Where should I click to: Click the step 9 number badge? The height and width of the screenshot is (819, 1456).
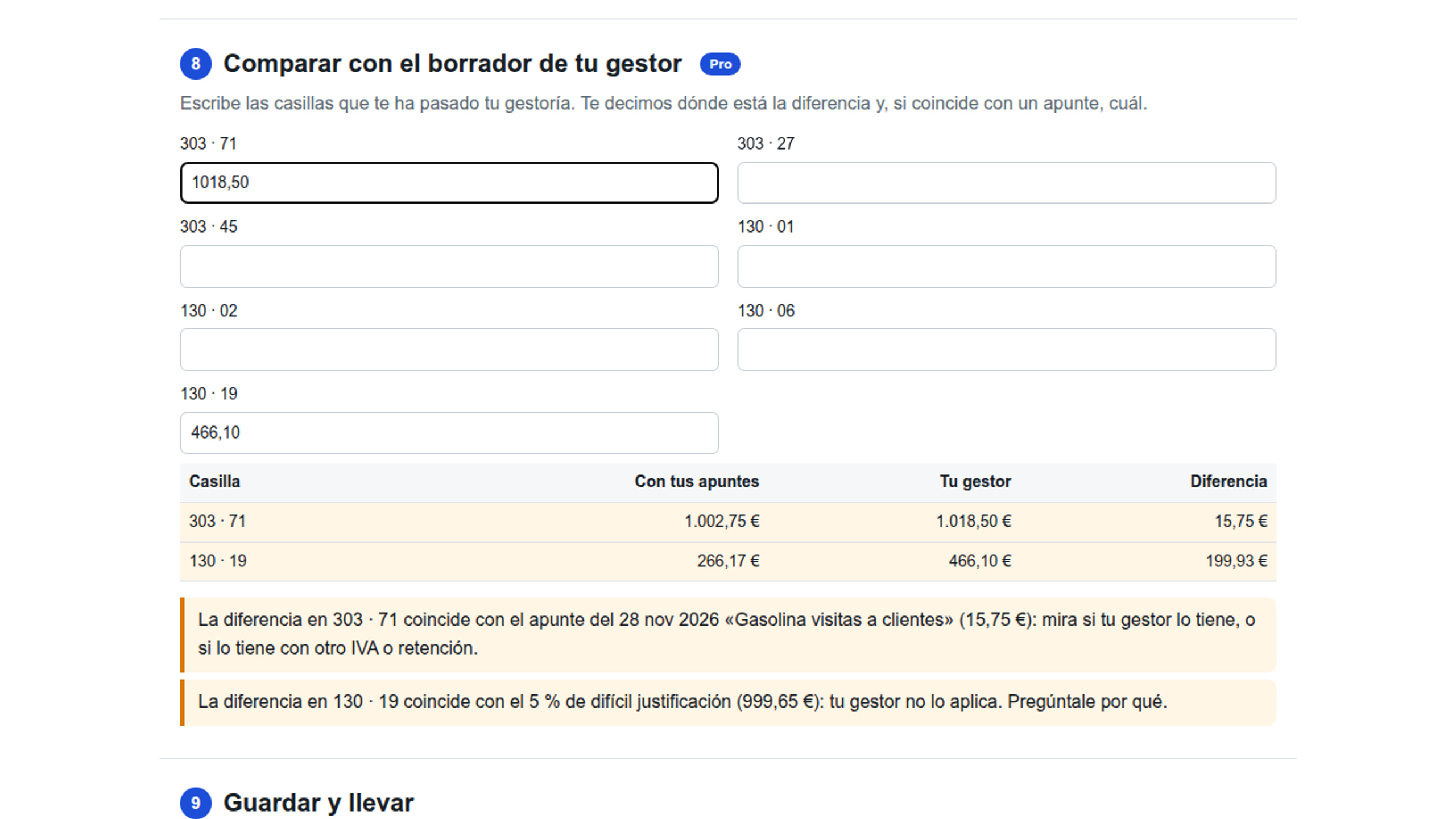pos(196,803)
